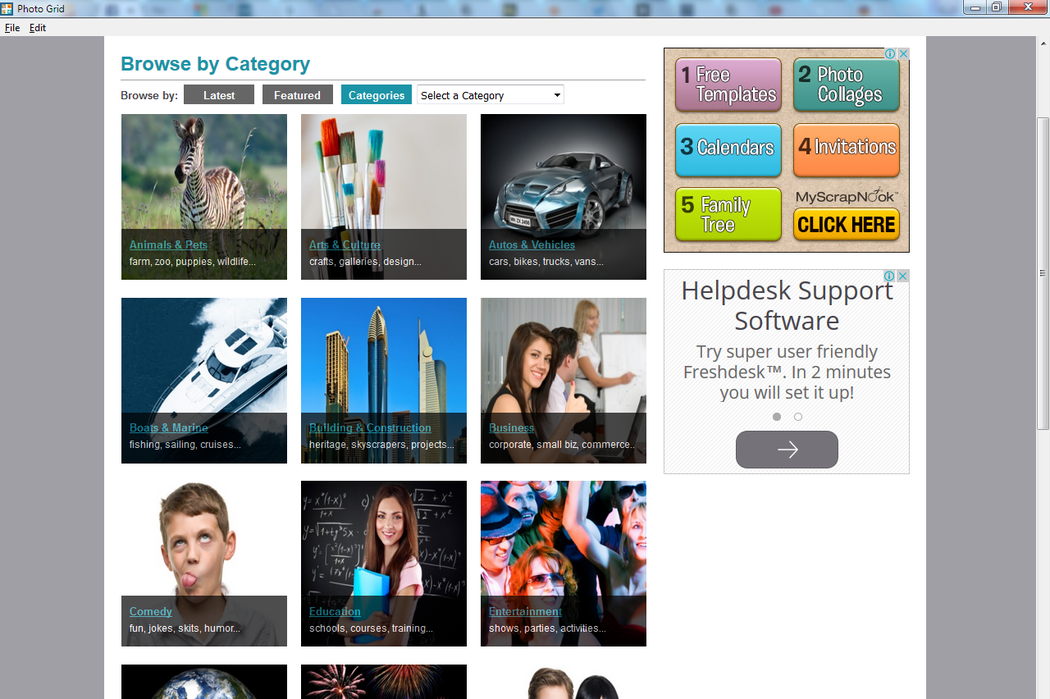1050x699 pixels.
Task: Open the Animals & Pets category link
Action: click(168, 245)
